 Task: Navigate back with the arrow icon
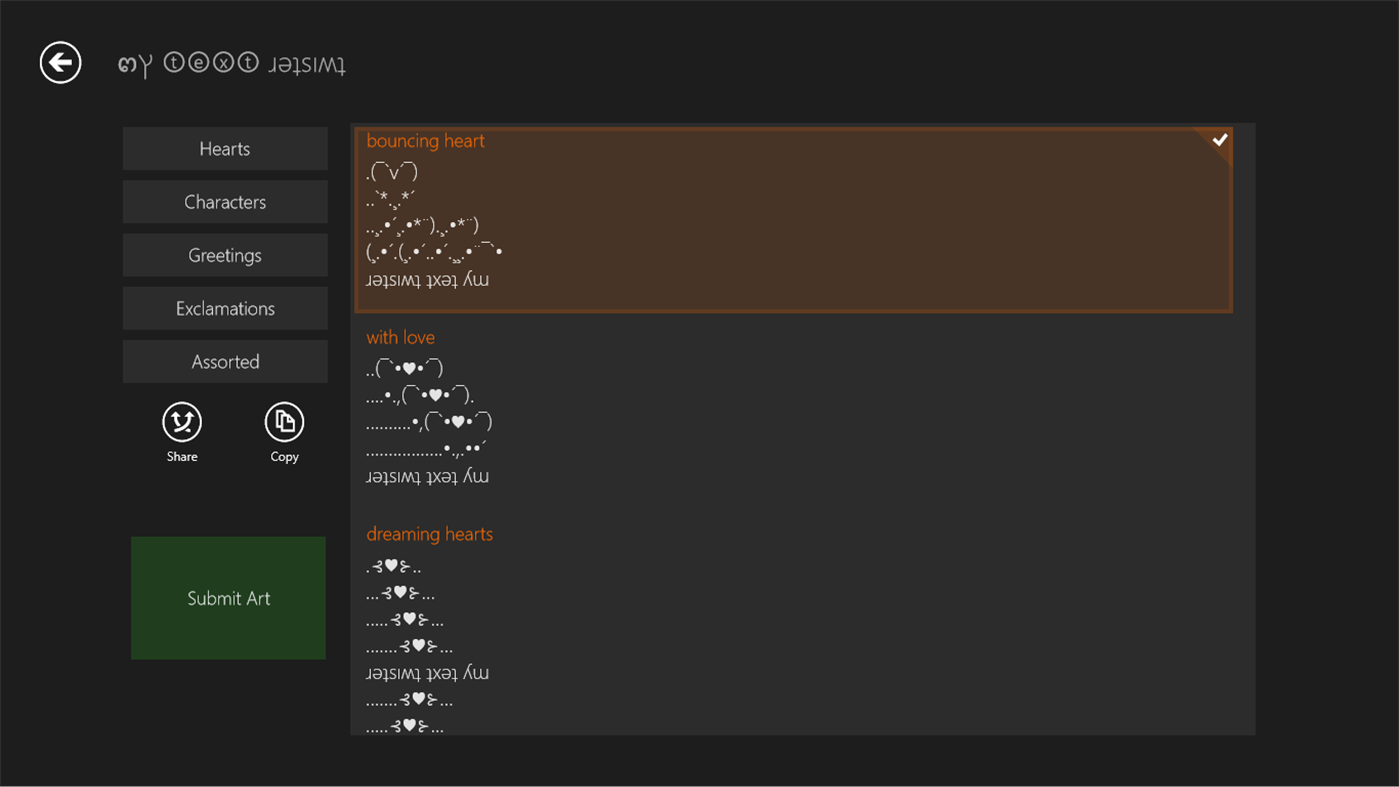click(x=59, y=62)
